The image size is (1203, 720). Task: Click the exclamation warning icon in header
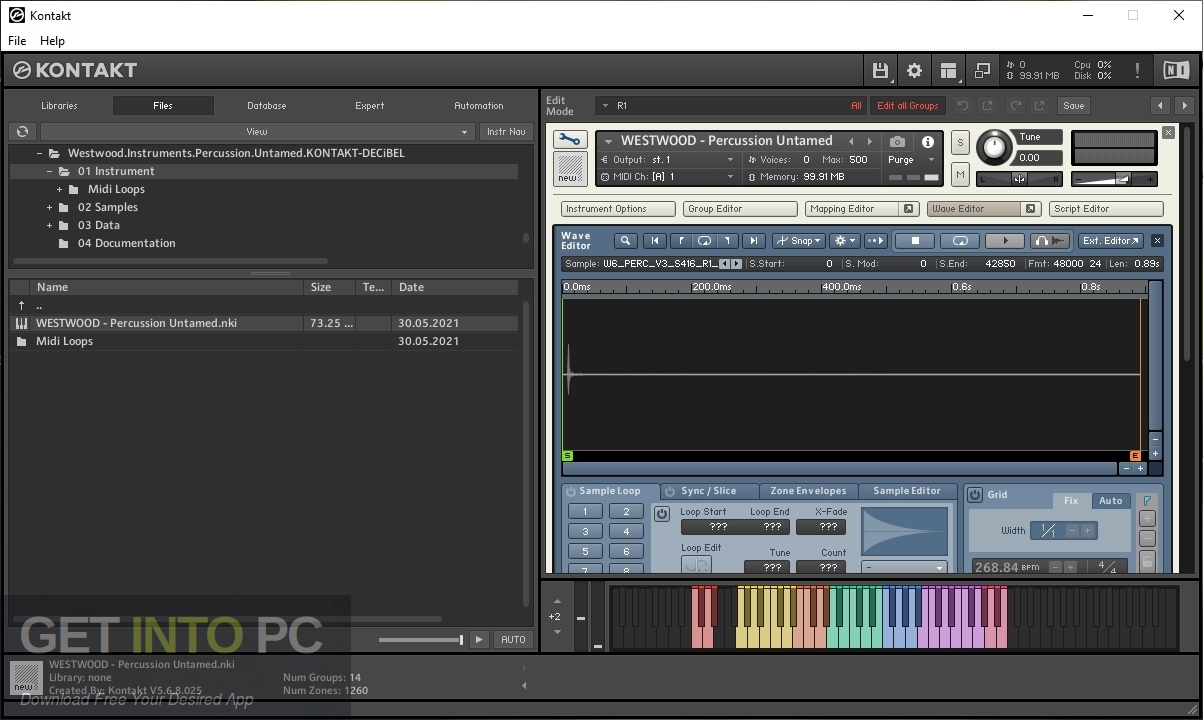(1137, 70)
